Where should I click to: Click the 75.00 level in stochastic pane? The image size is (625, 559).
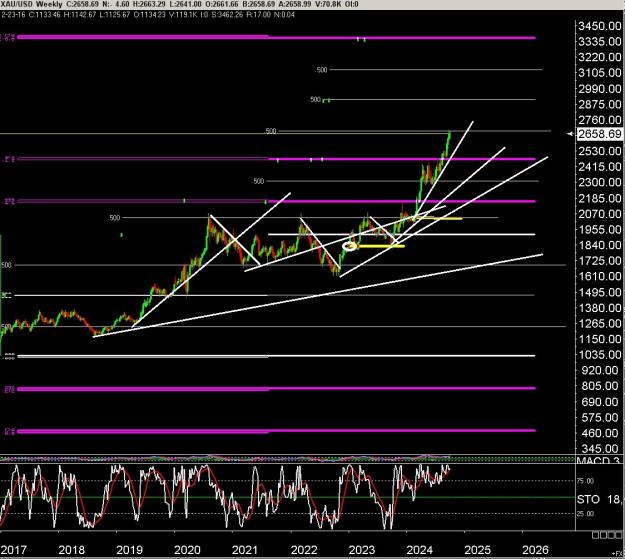[585, 481]
